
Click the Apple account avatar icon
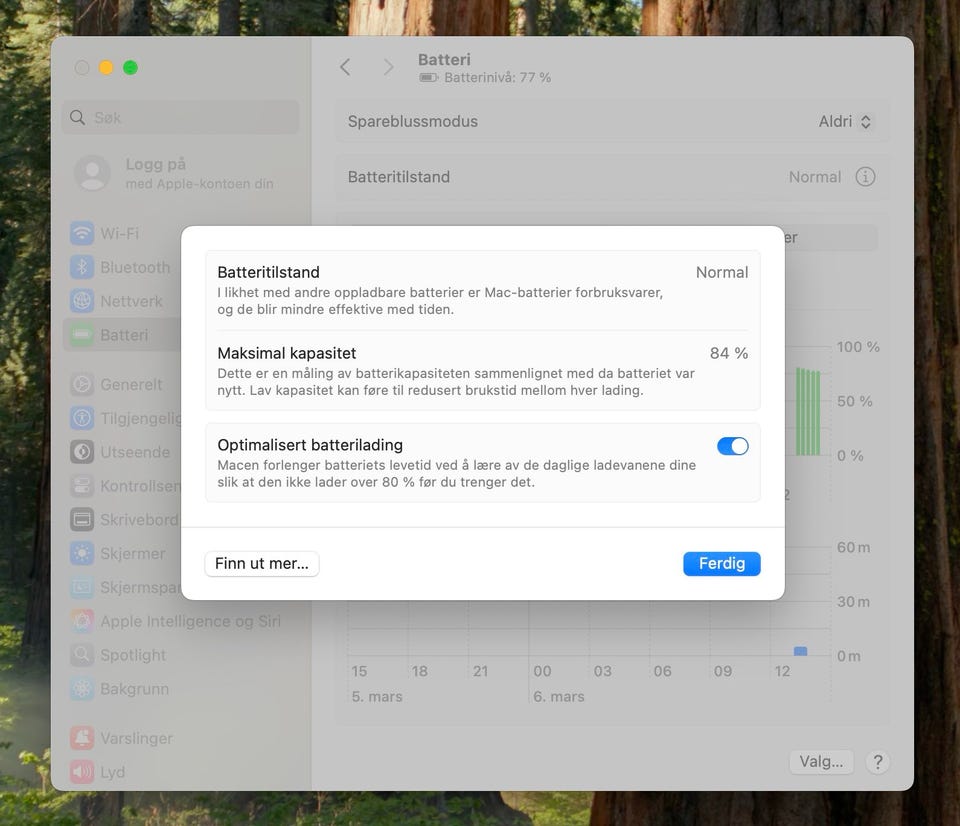pyautogui.click(x=92, y=173)
